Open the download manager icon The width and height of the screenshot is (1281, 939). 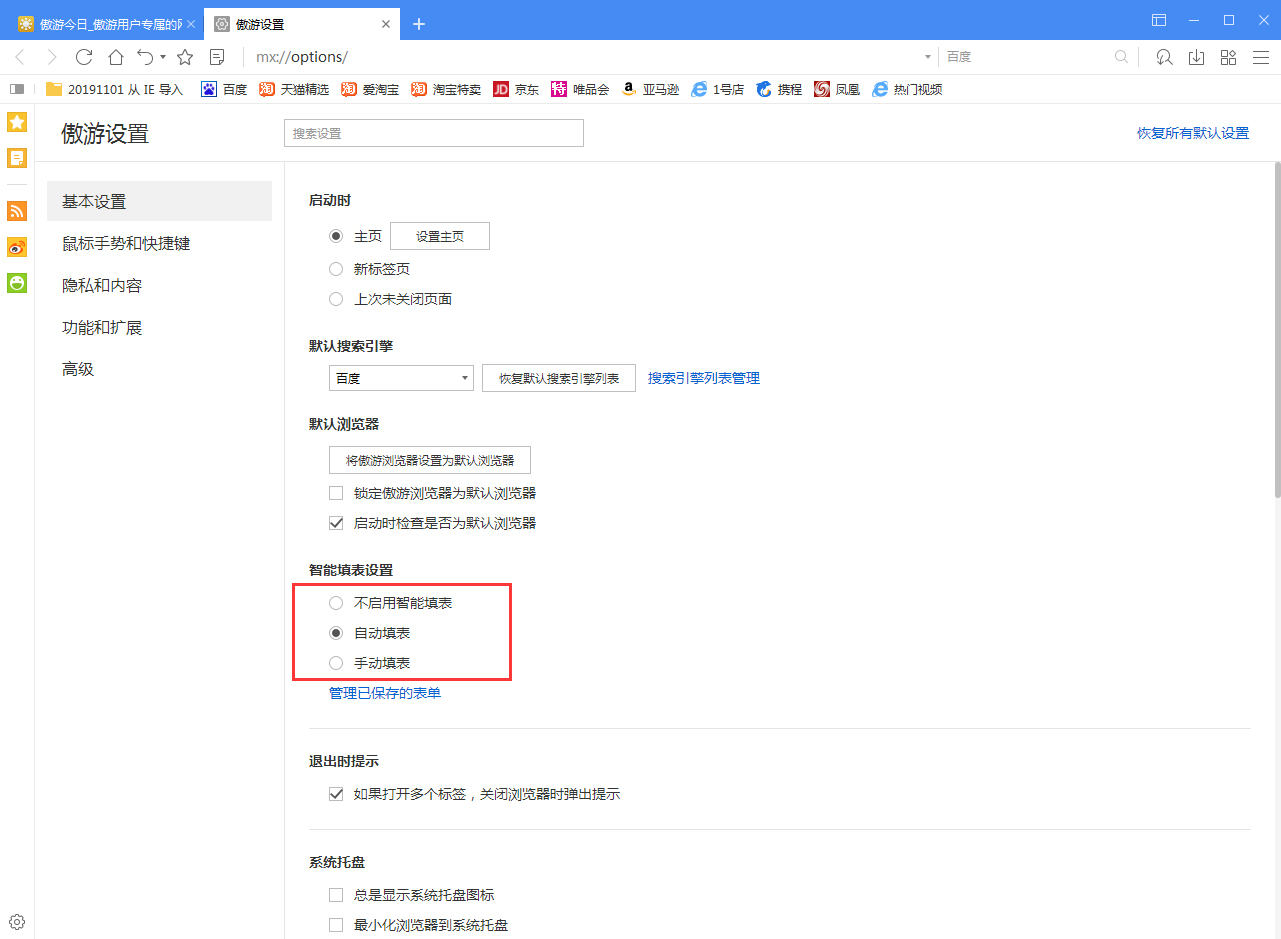[x=1196, y=57]
